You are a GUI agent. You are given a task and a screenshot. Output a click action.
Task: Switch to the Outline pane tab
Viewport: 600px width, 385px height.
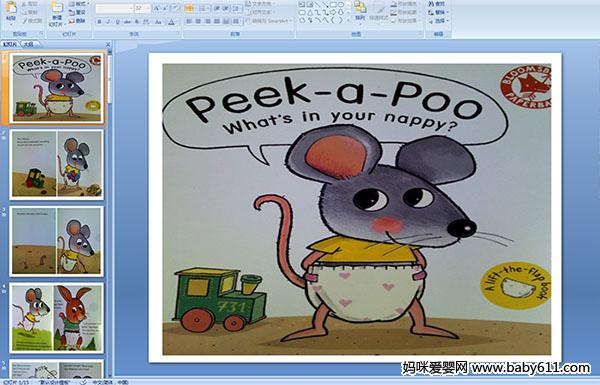pyautogui.click(x=28, y=44)
